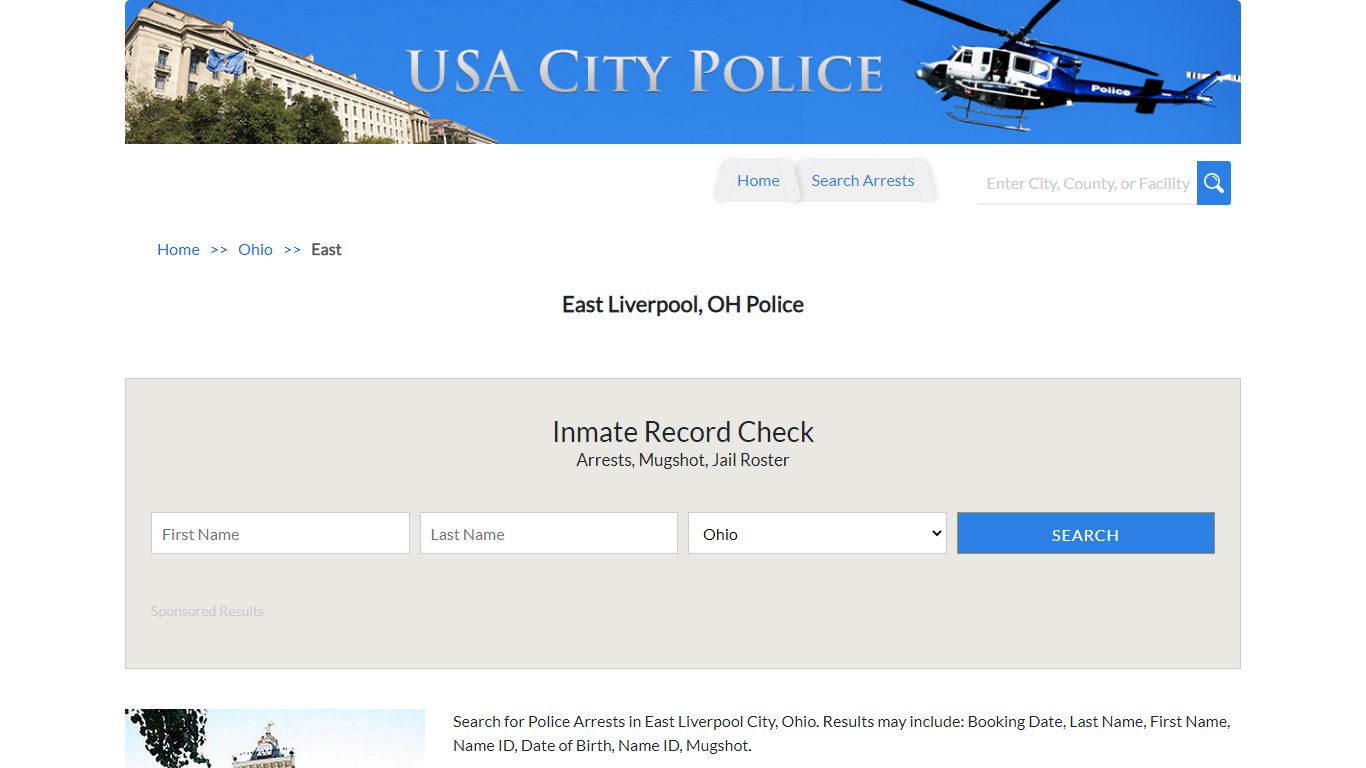1366x768 pixels.
Task: Open the East Liverpool building photo
Action: 275,738
